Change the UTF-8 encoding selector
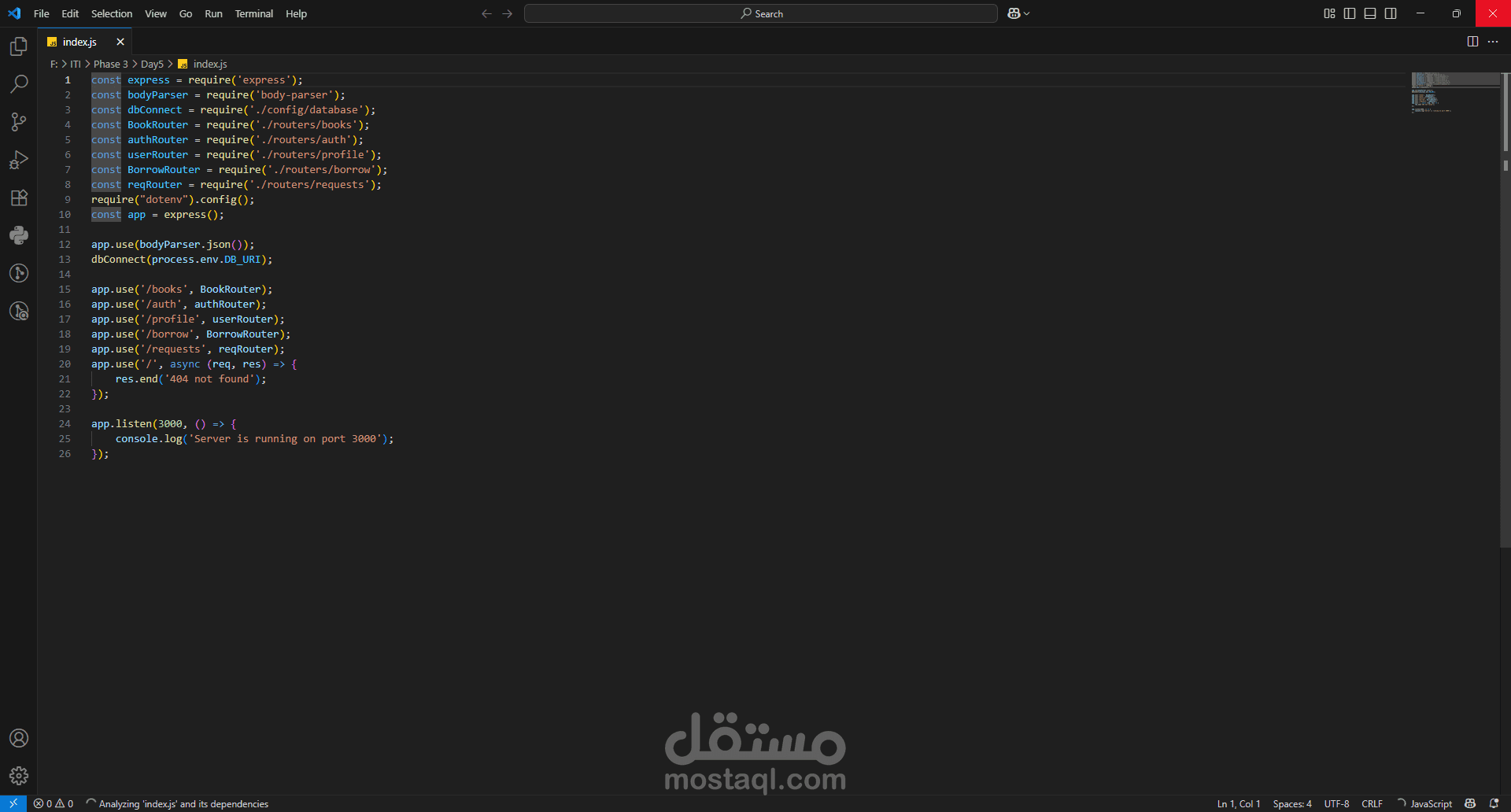1511x812 pixels. (x=1336, y=803)
